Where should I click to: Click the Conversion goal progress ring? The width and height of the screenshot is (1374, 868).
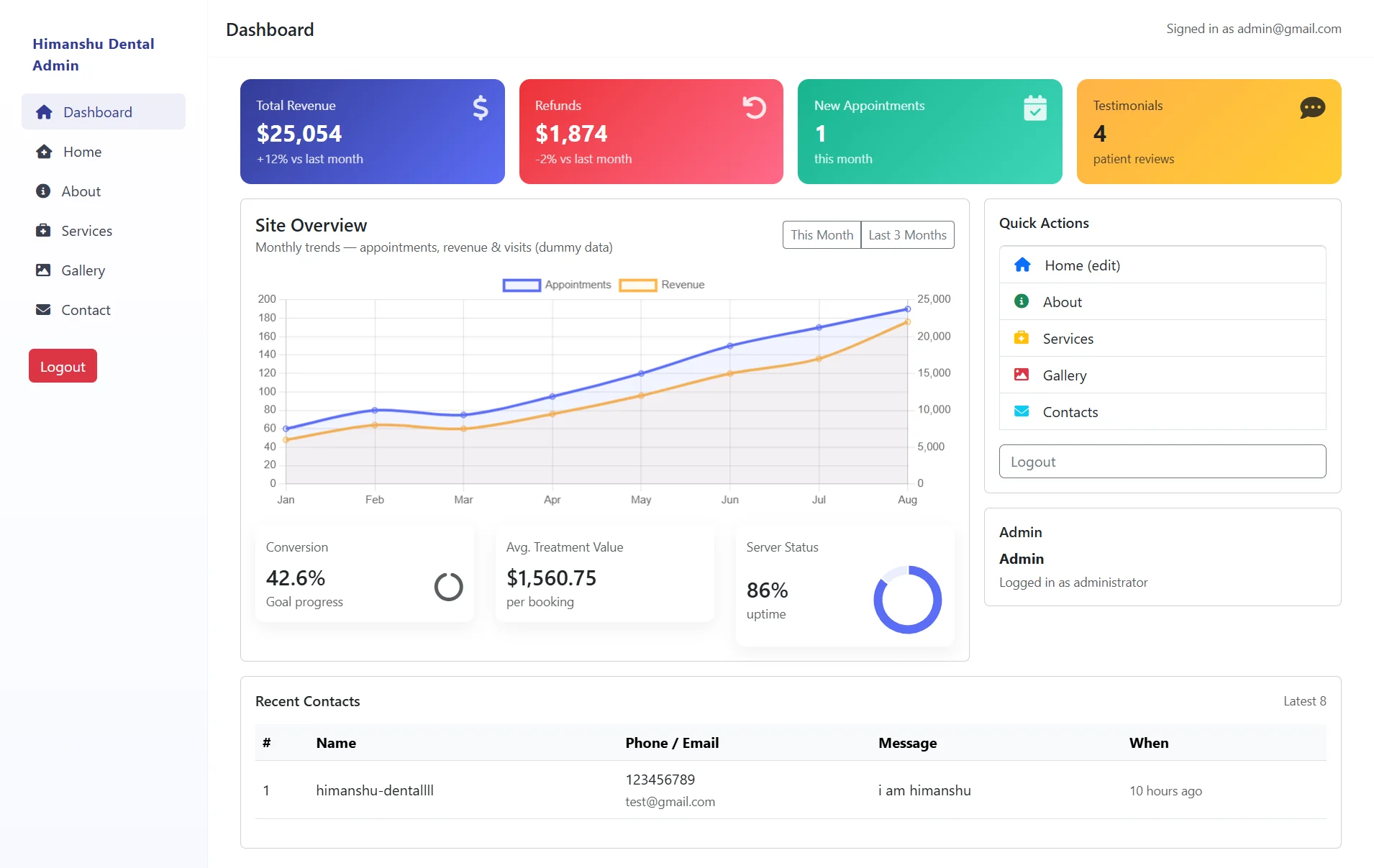click(448, 586)
